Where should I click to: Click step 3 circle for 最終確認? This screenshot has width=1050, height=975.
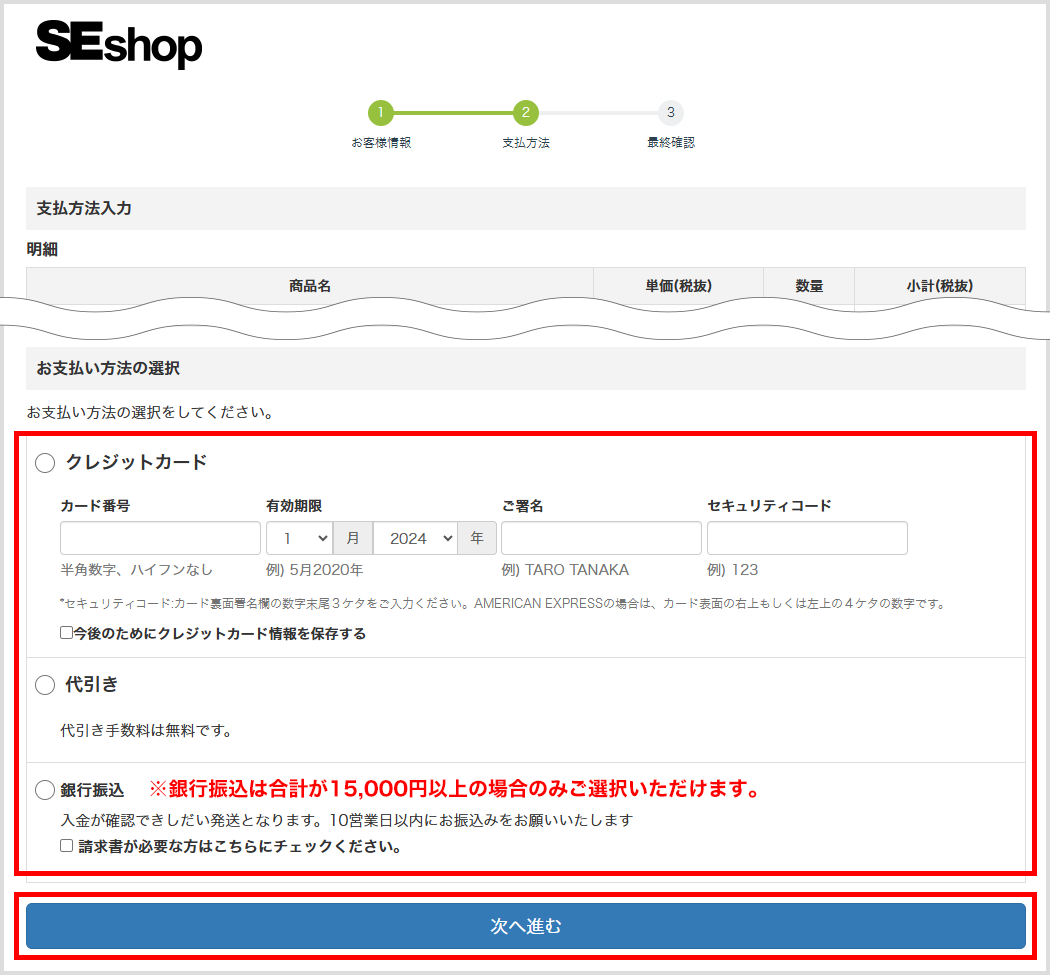tap(669, 113)
